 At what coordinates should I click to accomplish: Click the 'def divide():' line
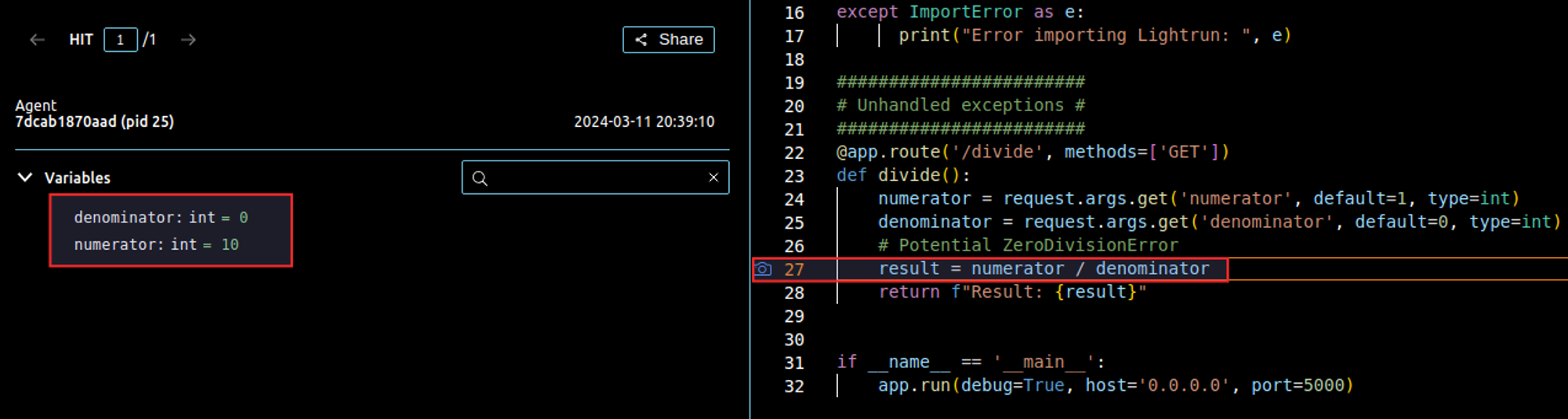click(903, 175)
